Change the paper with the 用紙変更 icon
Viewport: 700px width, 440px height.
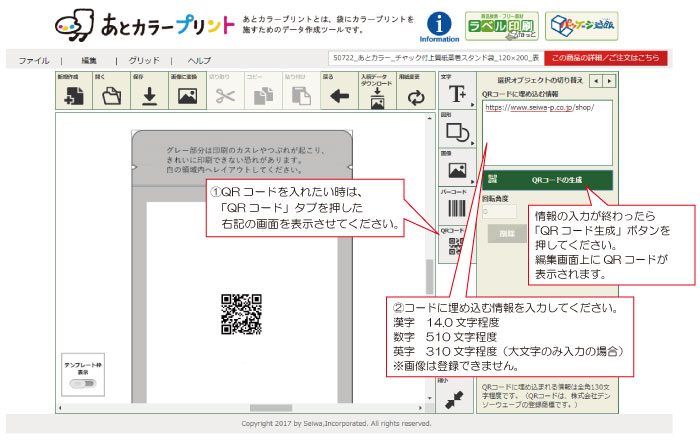pyautogui.click(x=416, y=91)
